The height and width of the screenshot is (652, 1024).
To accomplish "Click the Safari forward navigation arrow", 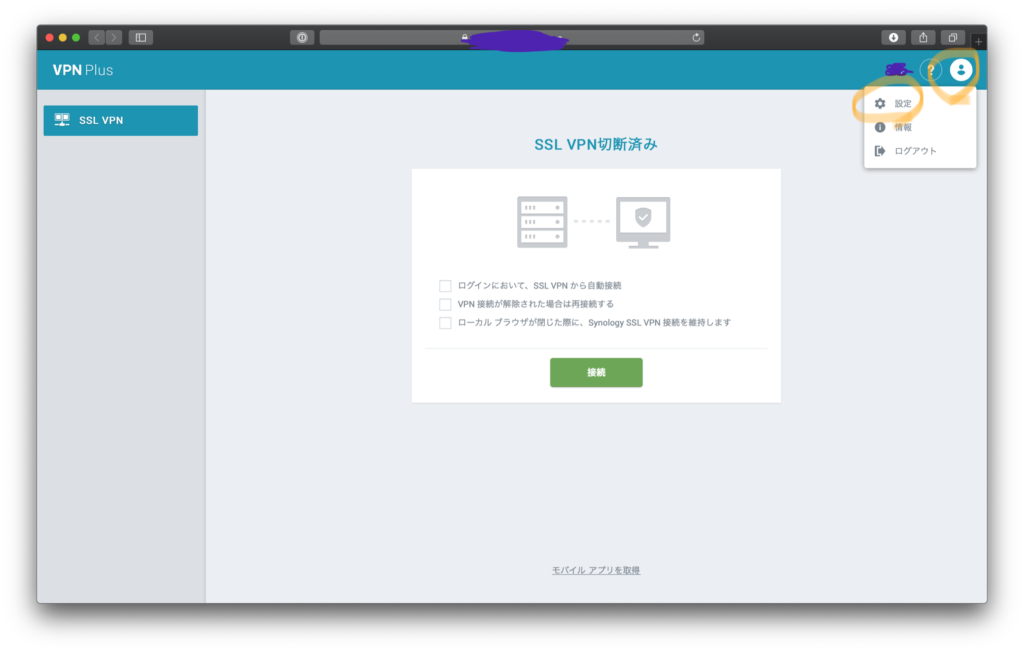I will point(114,37).
